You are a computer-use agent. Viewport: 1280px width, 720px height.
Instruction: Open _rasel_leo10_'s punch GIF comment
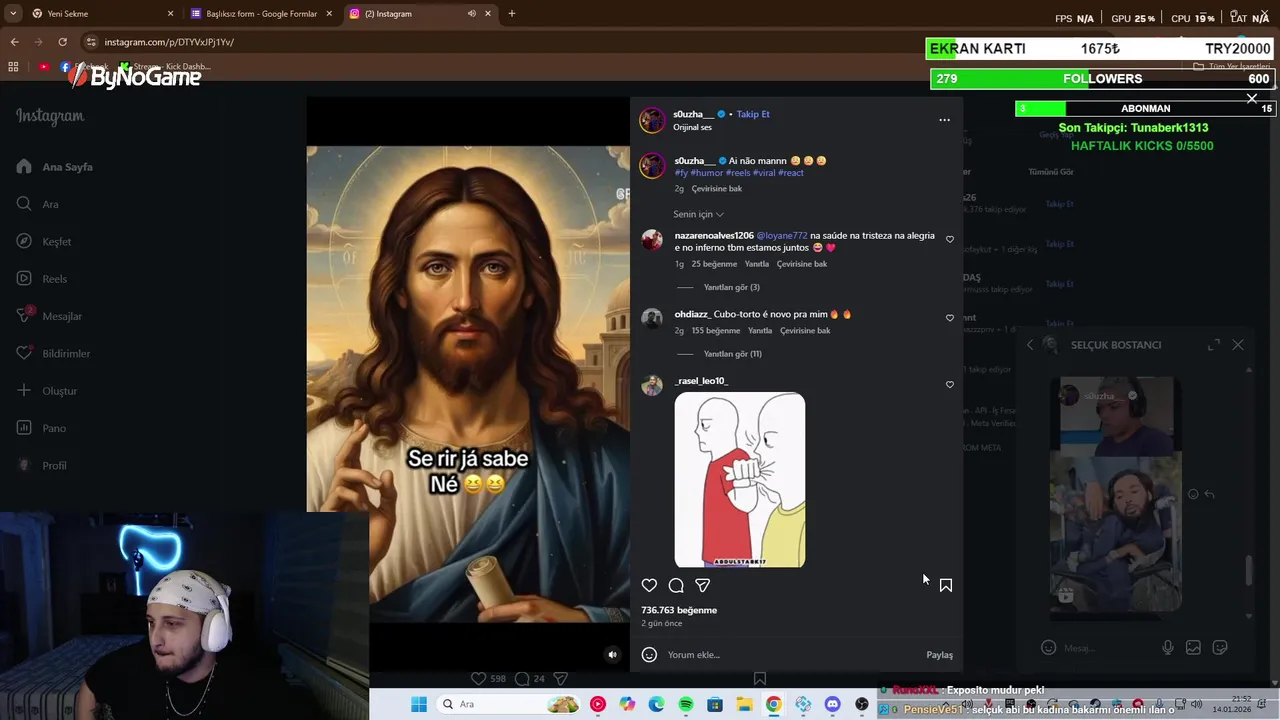(x=740, y=480)
